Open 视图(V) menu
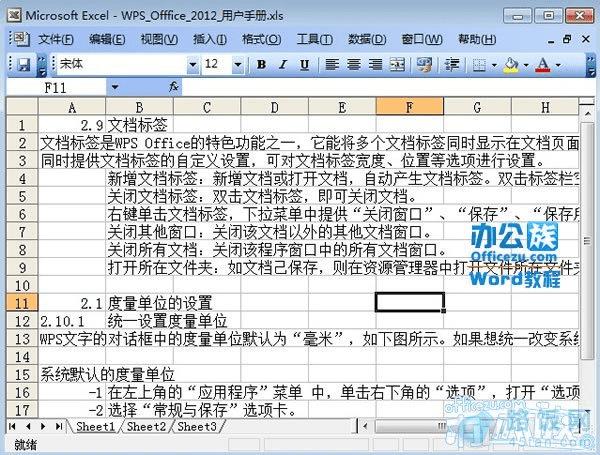Image resolution: width=600 pixels, height=455 pixels. 159,39
